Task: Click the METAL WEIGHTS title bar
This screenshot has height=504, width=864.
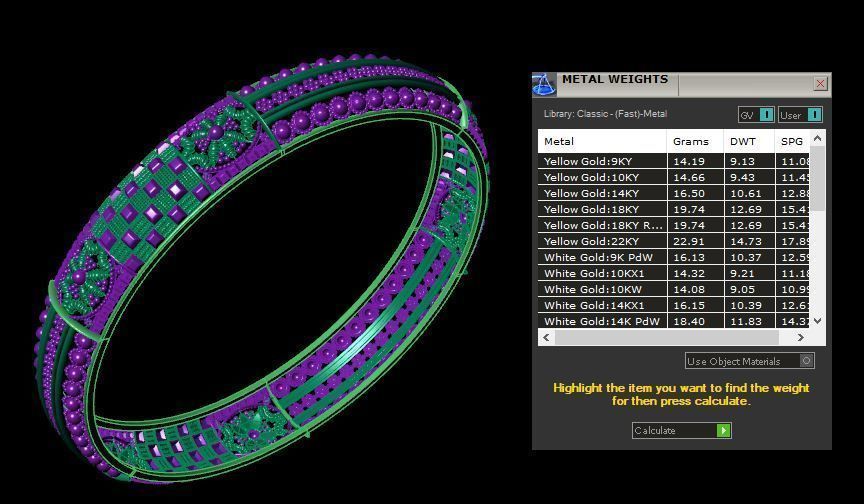Action: point(683,84)
